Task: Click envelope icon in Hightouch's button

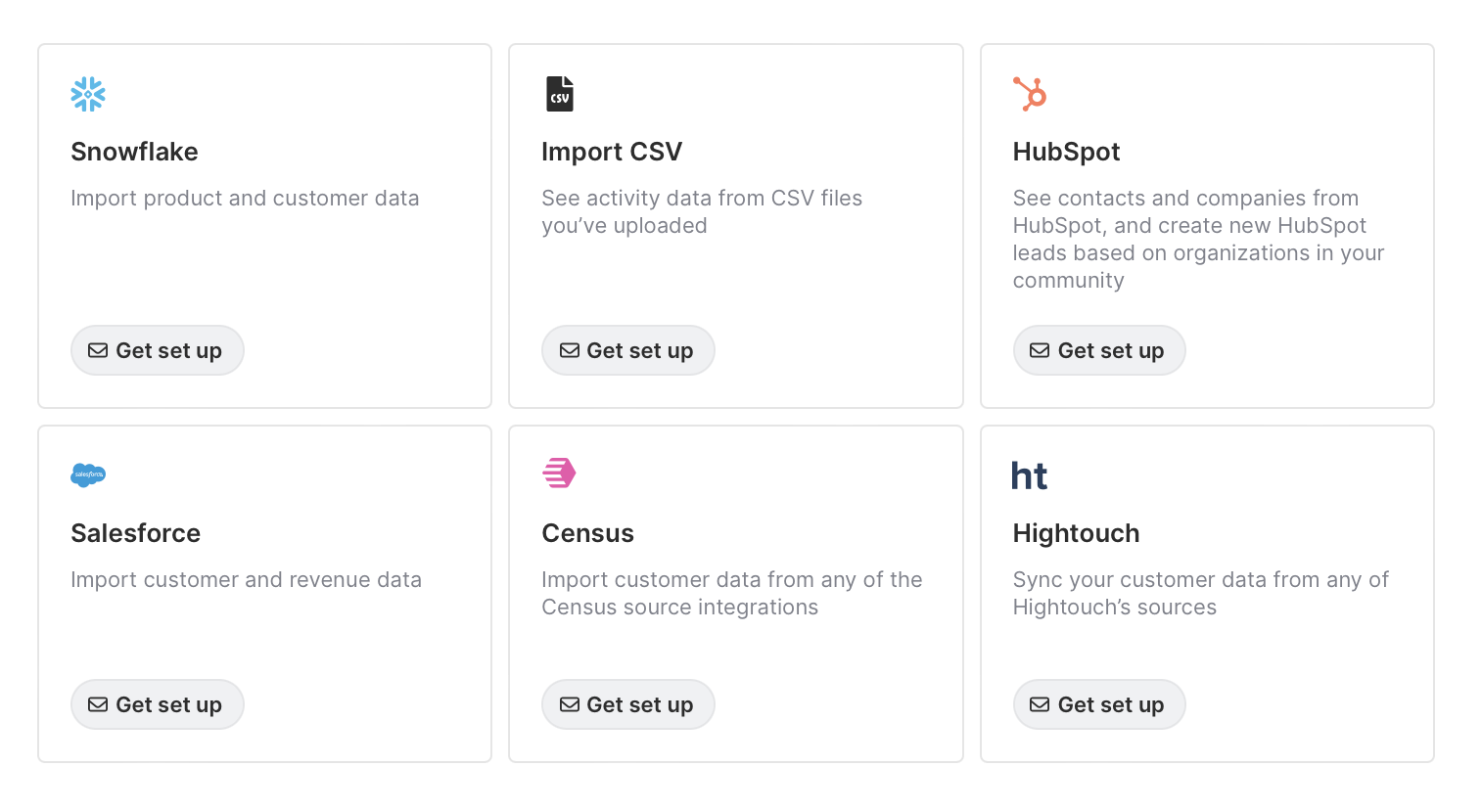Action: [x=1040, y=704]
